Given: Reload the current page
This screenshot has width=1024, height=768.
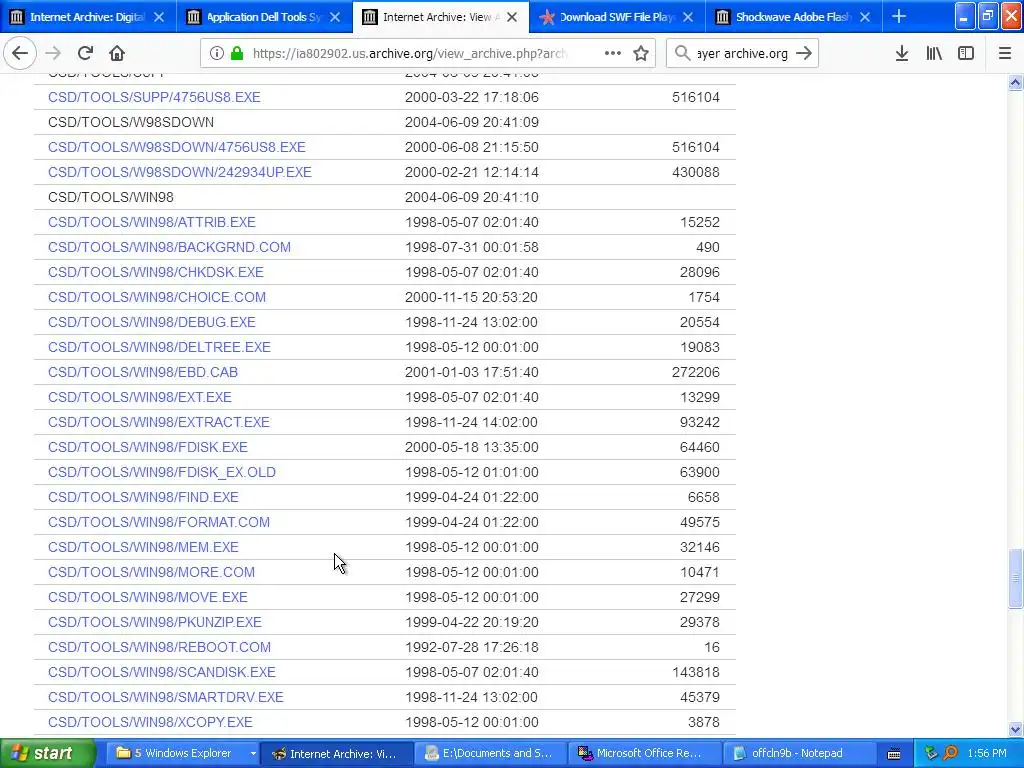Looking at the screenshot, I should coord(85,54).
